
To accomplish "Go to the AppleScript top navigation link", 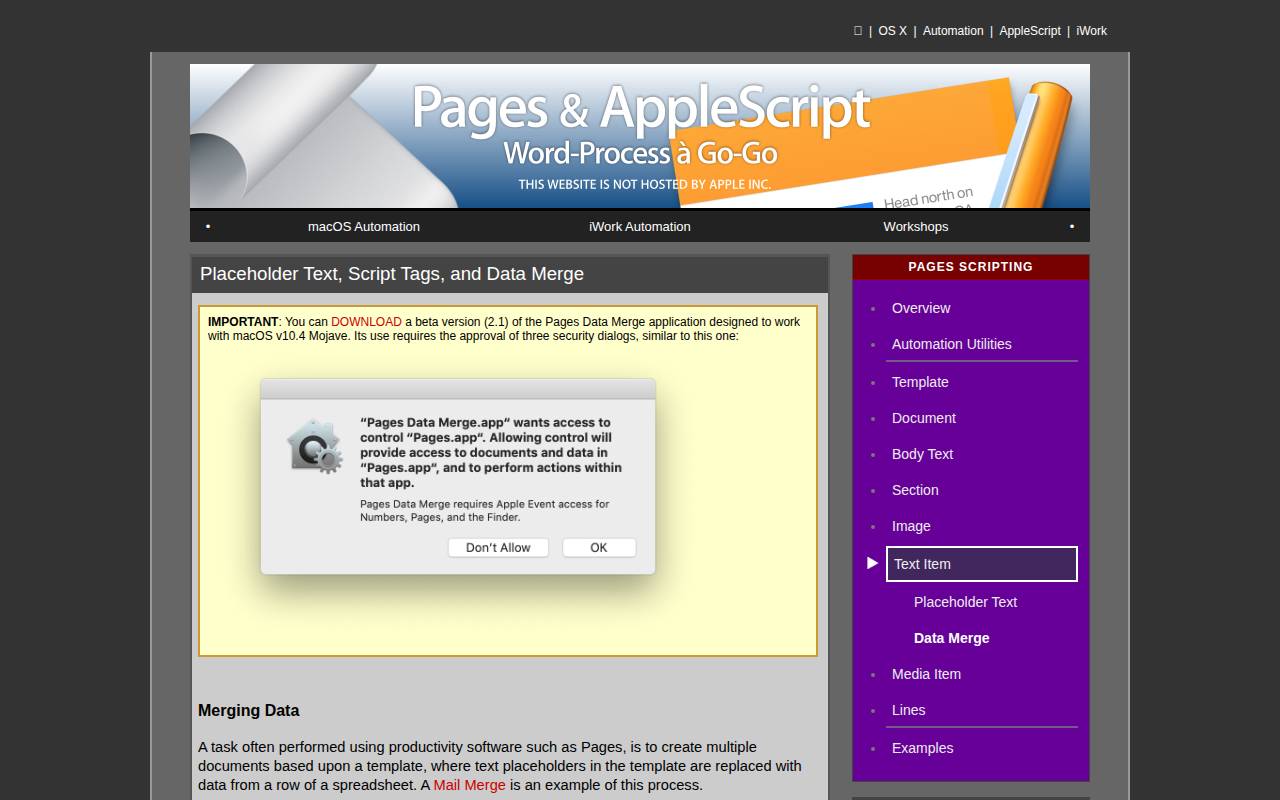I will (1030, 31).
